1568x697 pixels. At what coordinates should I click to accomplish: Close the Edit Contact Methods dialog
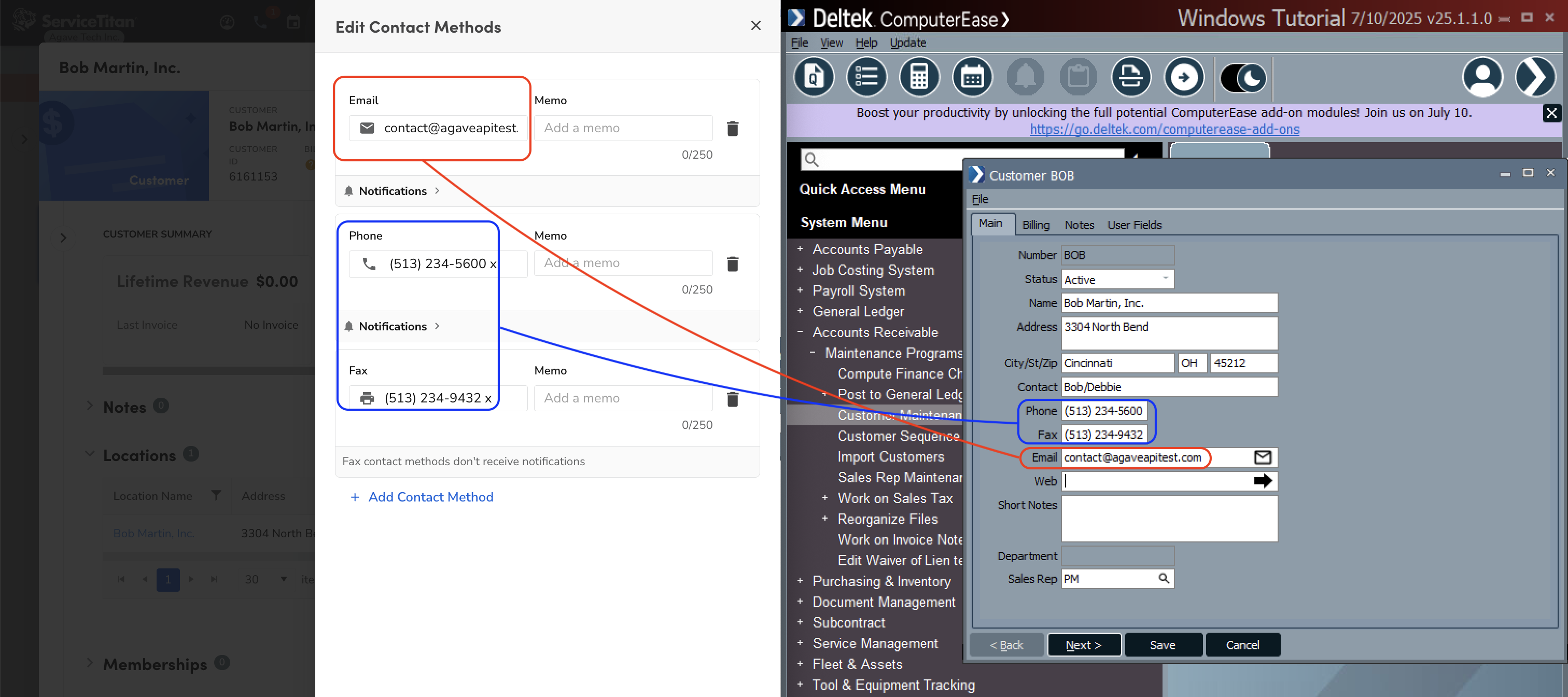pos(755,25)
